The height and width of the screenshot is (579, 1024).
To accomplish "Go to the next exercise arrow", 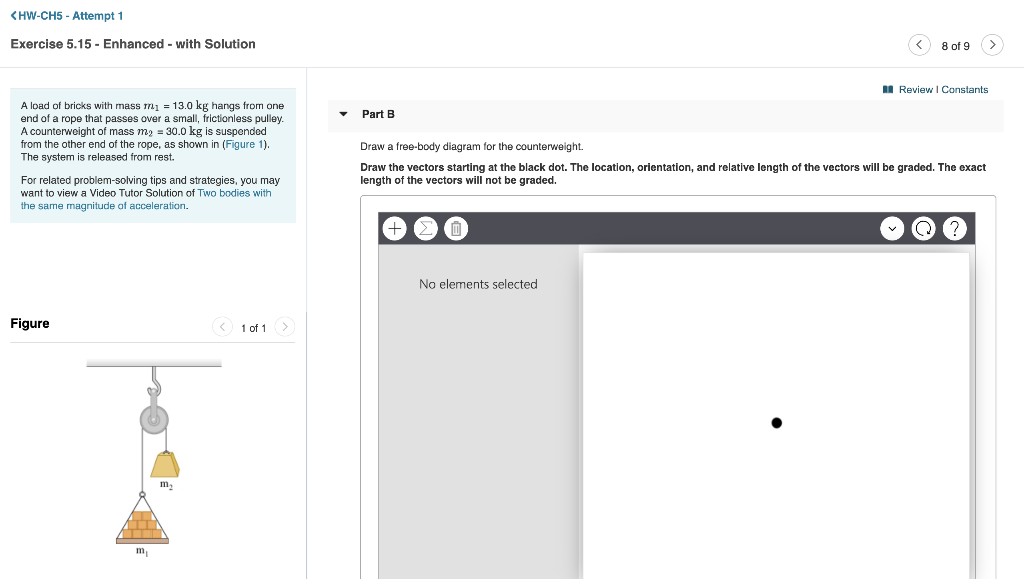I will click(x=992, y=45).
